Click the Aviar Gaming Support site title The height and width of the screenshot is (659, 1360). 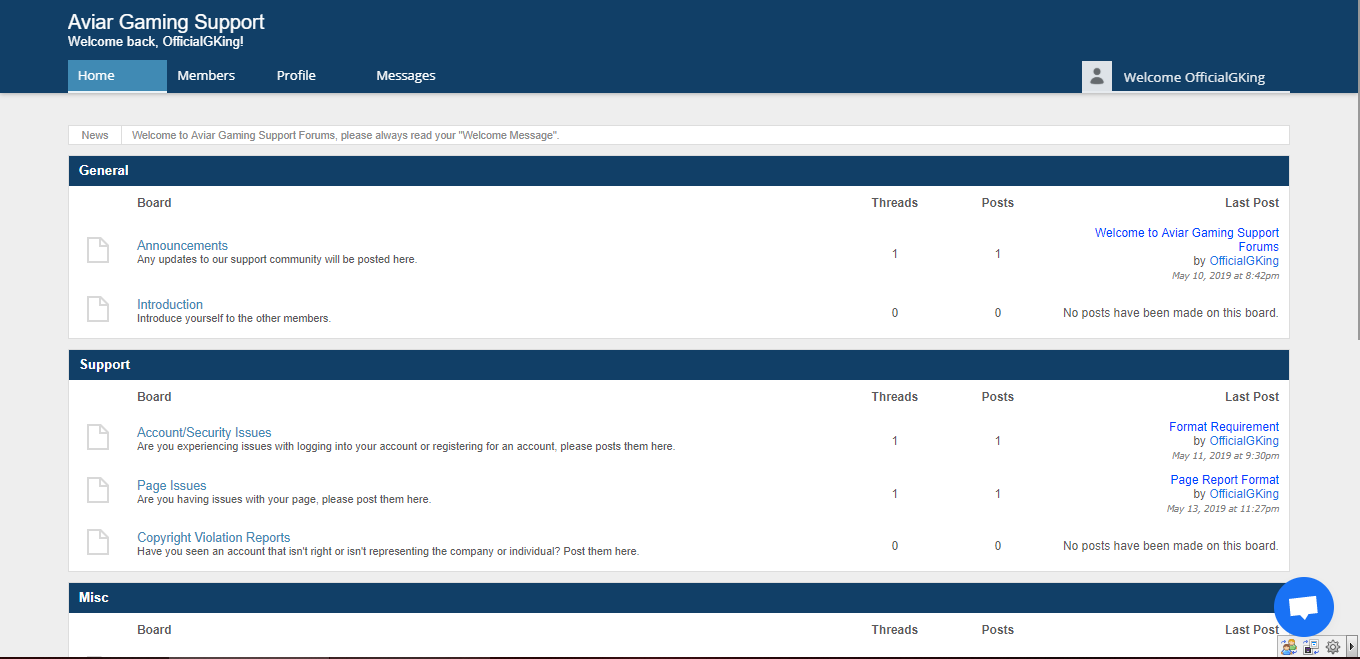tap(166, 21)
